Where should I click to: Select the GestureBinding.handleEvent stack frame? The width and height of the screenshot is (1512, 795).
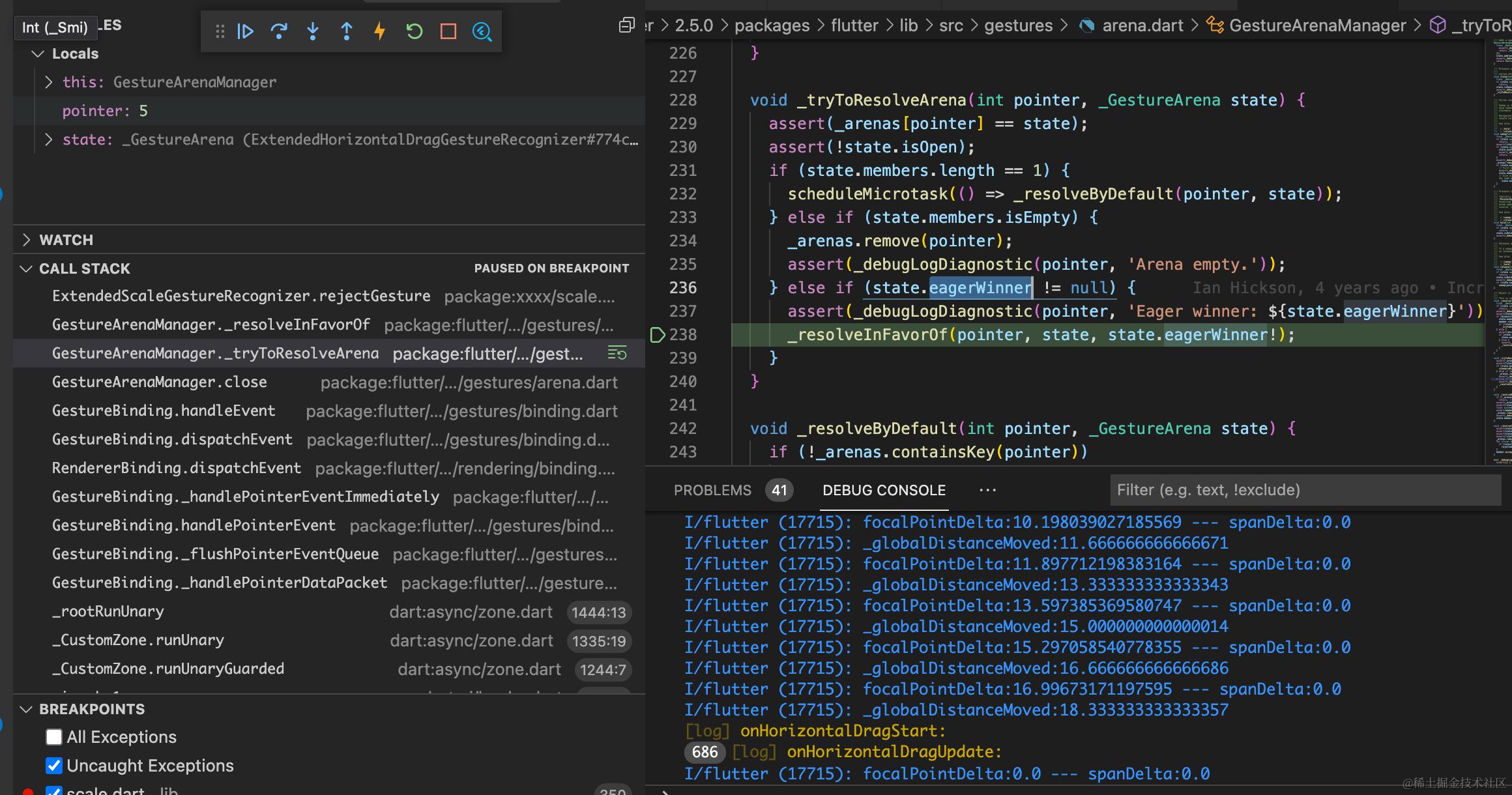pyautogui.click(x=329, y=411)
